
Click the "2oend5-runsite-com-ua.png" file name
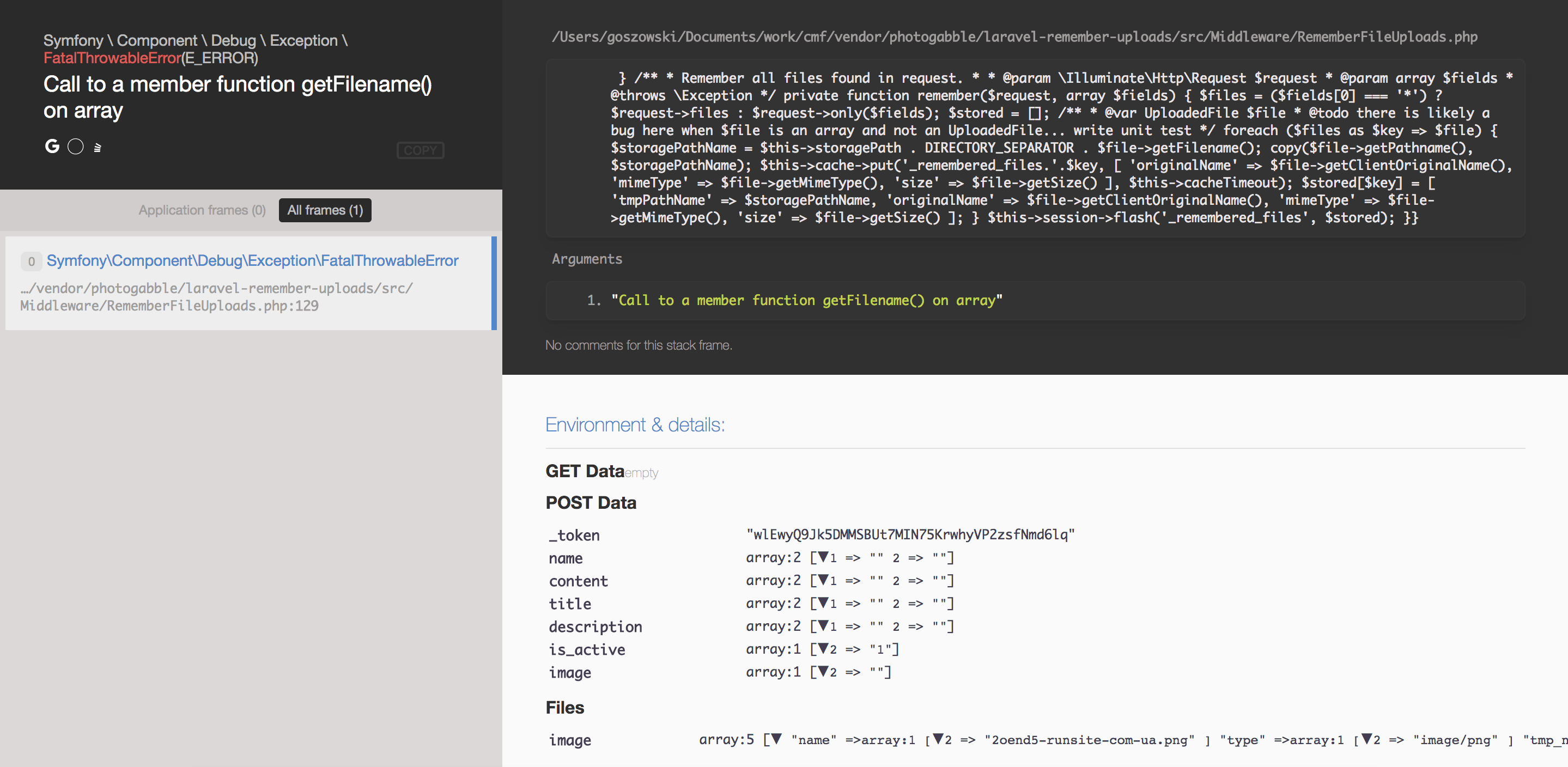click(x=1090, y=740)
